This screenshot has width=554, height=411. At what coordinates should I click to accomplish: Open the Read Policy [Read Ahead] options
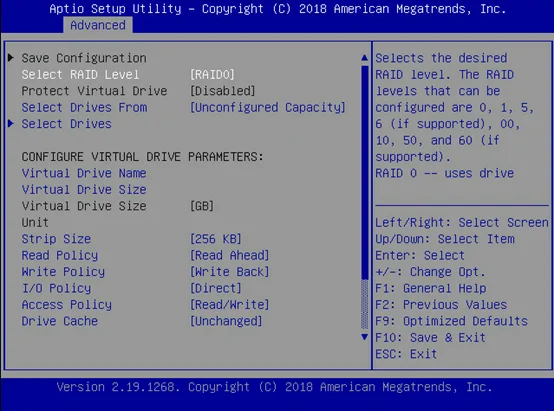(230, 256)
